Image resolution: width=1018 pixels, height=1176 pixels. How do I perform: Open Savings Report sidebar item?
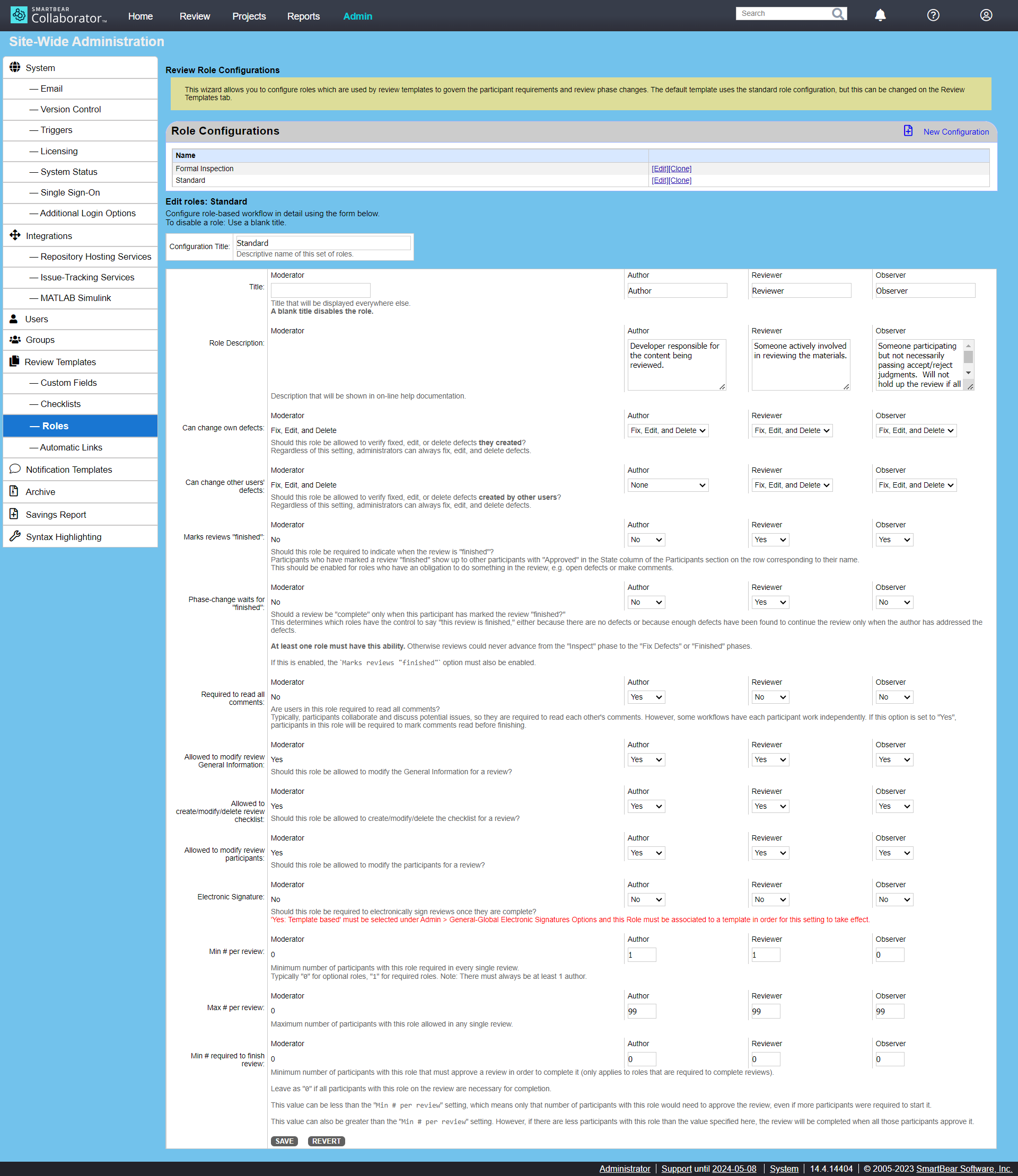tap(56, 515)
